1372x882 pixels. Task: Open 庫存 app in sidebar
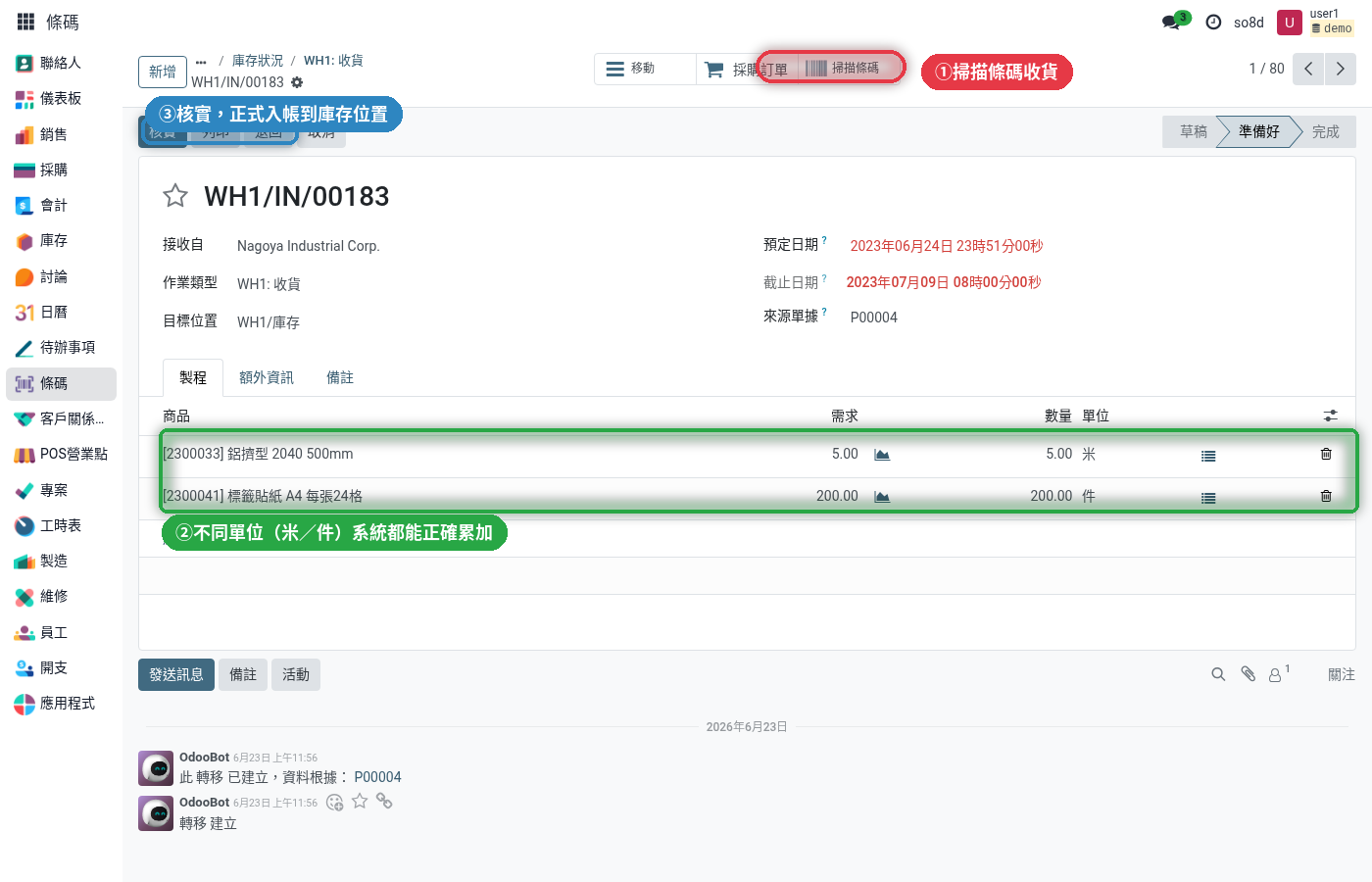click(61, 240)
